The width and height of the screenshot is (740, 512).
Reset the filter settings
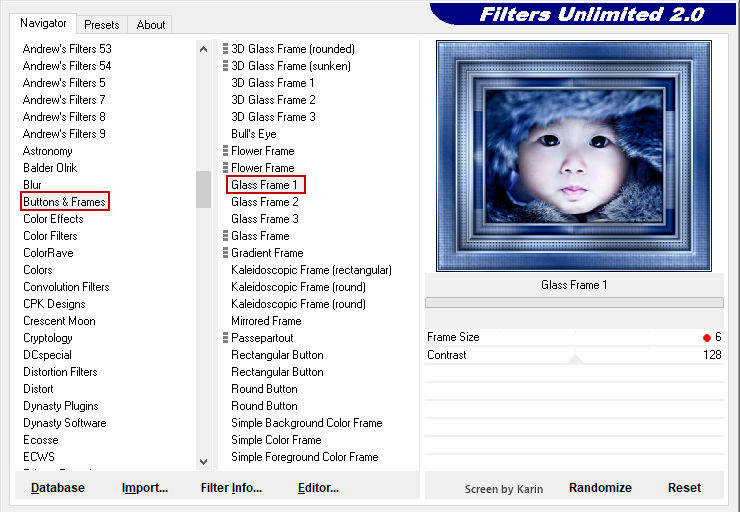click(684, 488)
